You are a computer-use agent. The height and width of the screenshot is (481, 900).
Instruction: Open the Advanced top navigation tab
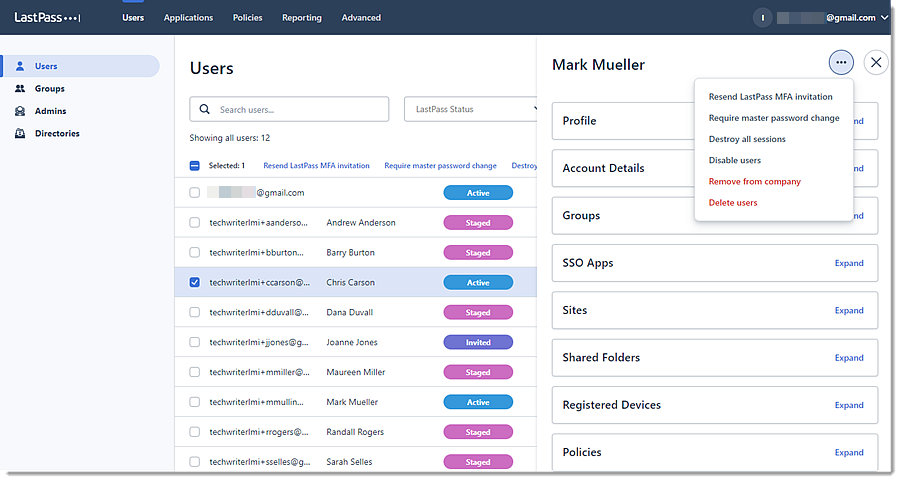[361, 18]
